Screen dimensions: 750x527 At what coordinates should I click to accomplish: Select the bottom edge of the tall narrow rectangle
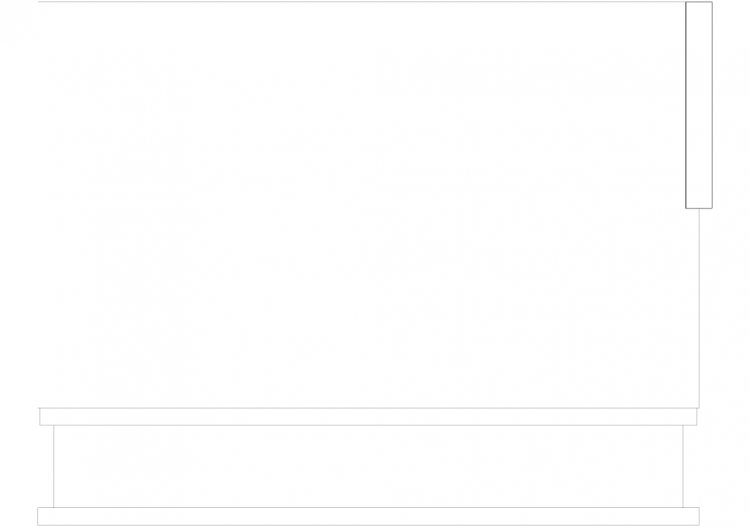point(699,208)
